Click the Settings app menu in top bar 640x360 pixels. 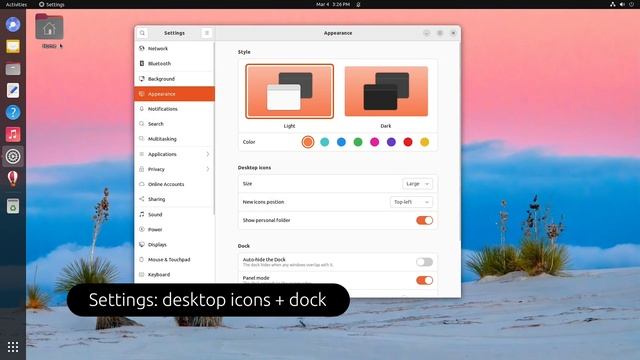[52, 4]
